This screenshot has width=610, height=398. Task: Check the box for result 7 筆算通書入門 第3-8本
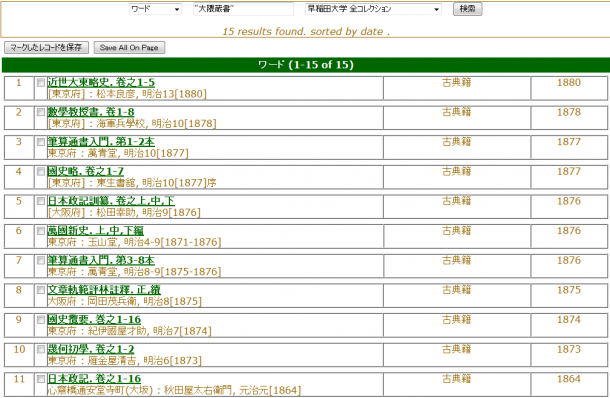(x=41, y=260)
